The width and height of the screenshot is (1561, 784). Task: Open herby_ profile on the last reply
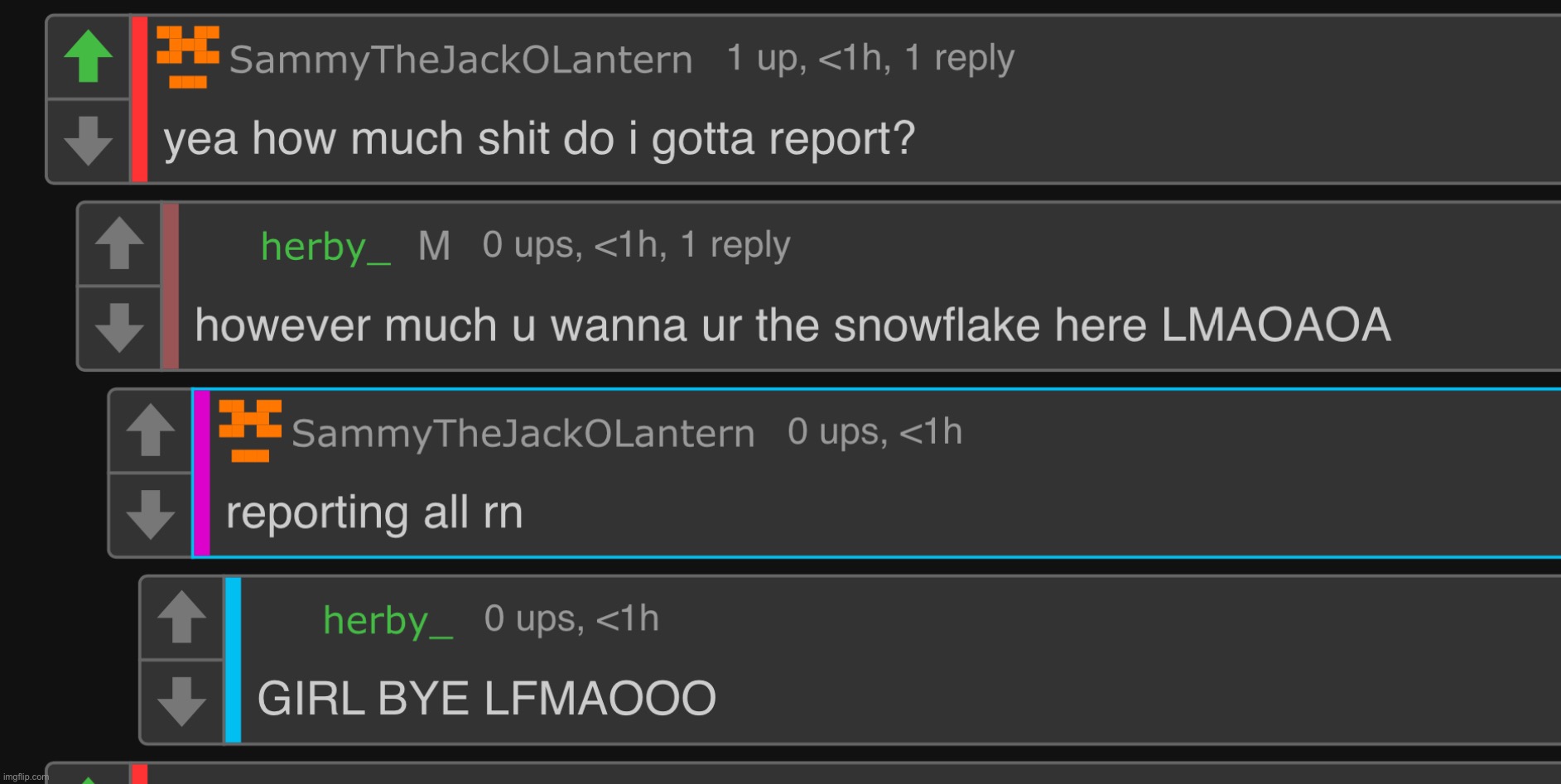[388, 621]
